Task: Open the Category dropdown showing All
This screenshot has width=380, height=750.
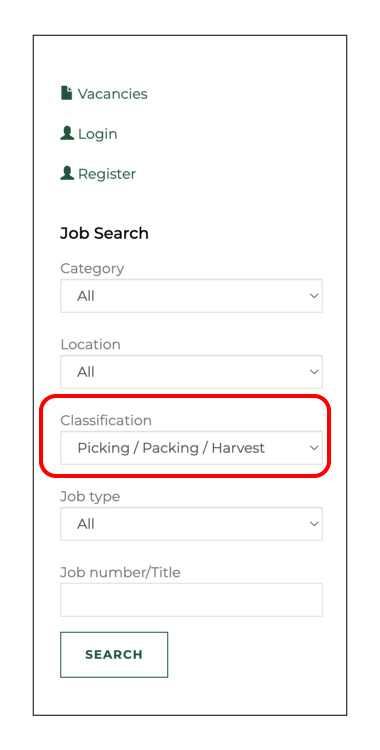Action: click(x=191, y=296)
